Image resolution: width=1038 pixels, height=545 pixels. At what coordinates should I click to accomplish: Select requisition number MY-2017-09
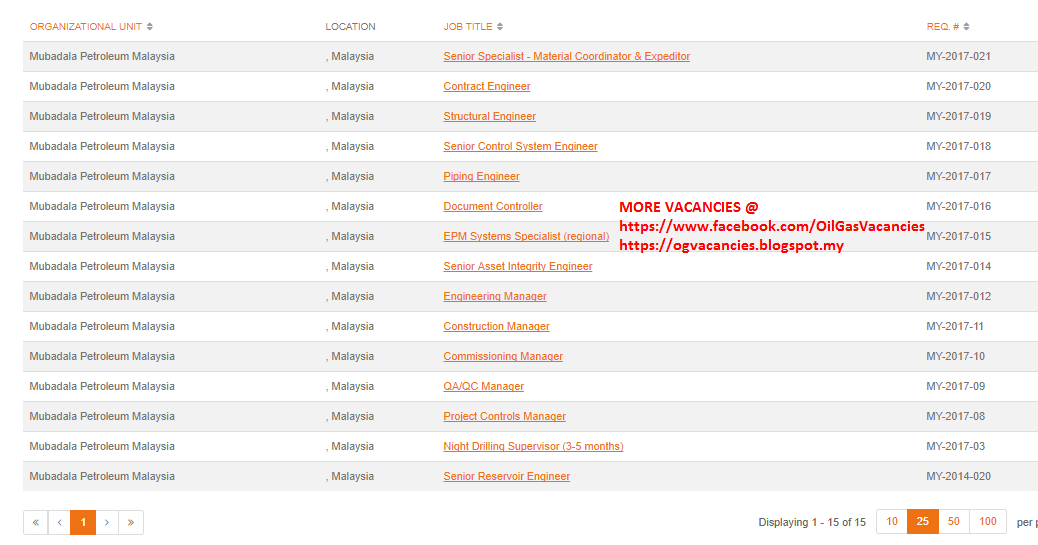coord(955,386)
